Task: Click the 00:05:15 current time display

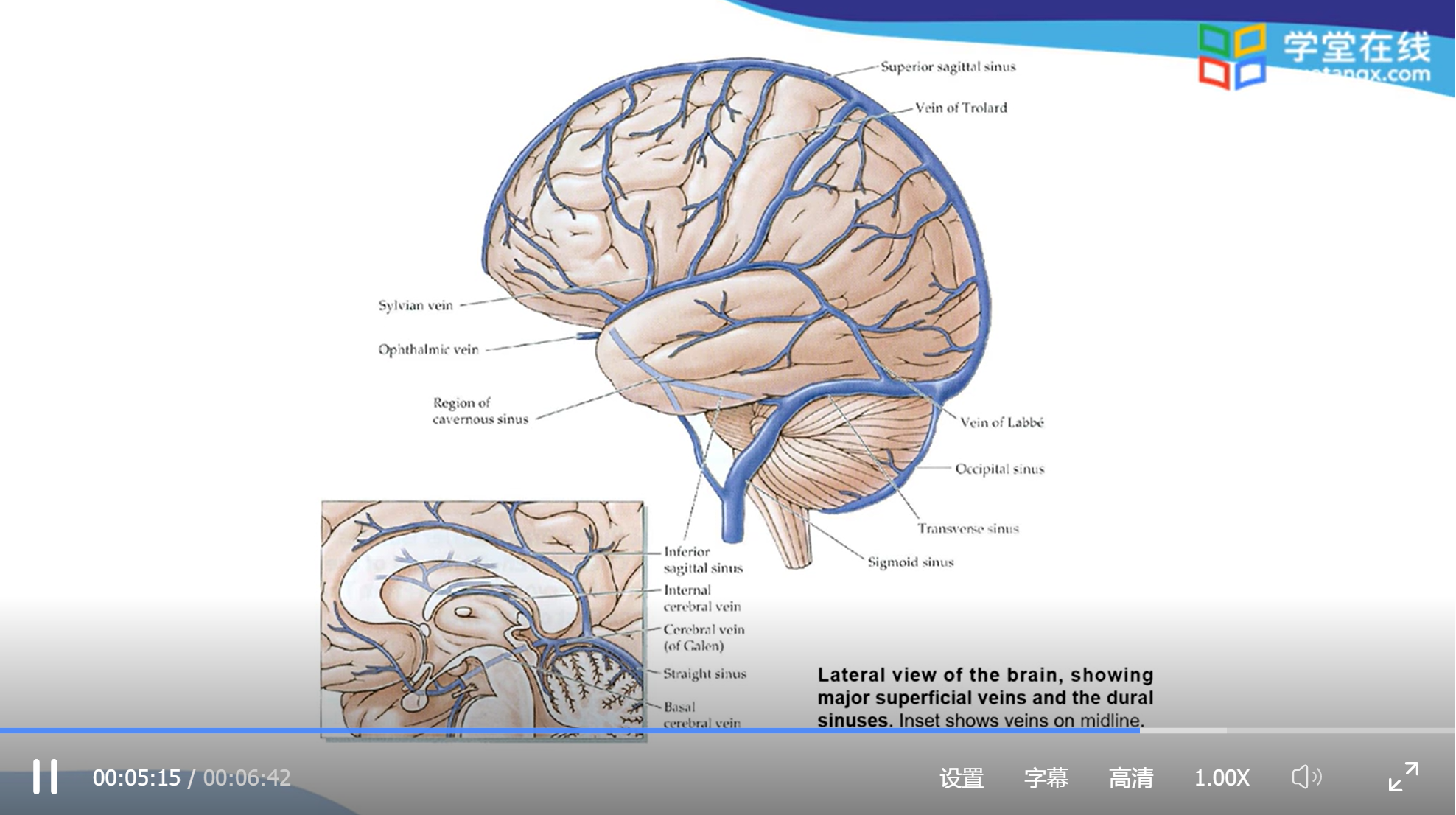Action: [136, 778]
